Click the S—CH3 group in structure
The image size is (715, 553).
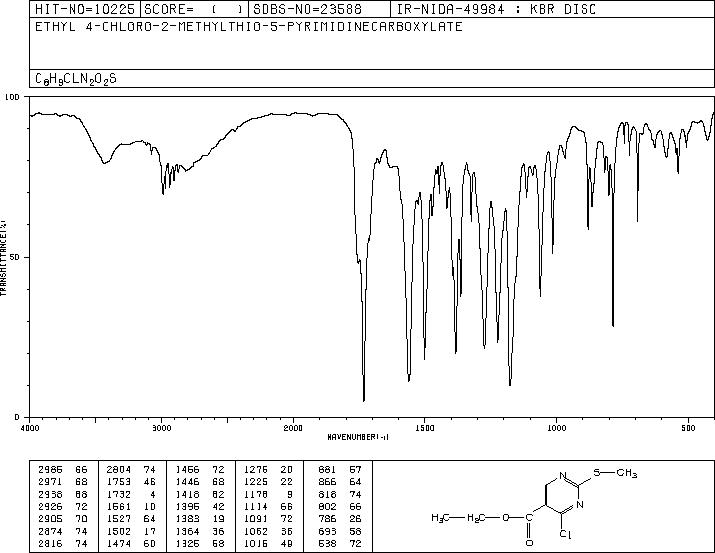pos(615,473)
